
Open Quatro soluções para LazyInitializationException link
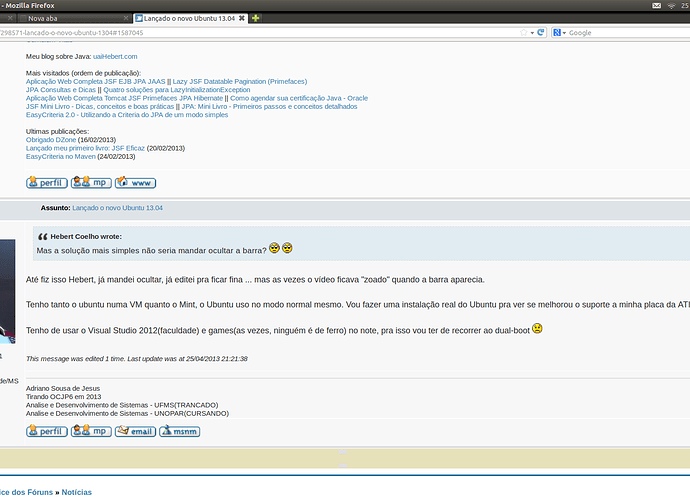coord(177,90)
